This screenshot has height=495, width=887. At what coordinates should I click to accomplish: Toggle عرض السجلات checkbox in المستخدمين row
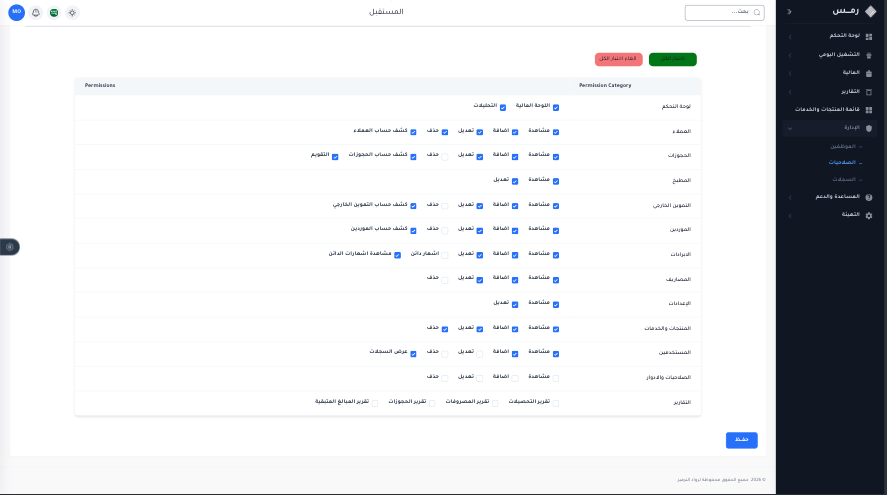click(x=413, y=354)
